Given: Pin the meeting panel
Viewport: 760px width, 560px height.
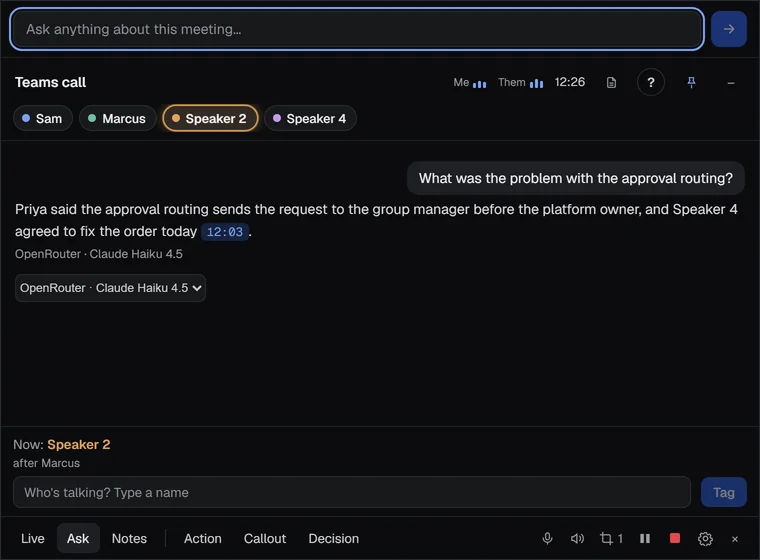Looking at the screenshot, I should pyautogui.click(x=691, y=82).
